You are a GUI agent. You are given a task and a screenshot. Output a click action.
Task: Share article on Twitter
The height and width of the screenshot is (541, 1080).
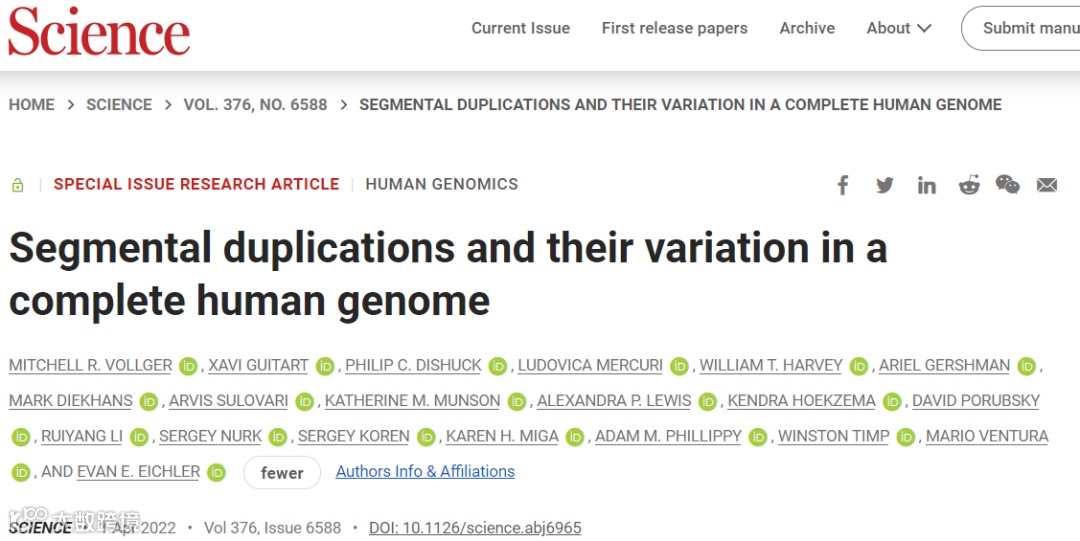click(885, 185)
